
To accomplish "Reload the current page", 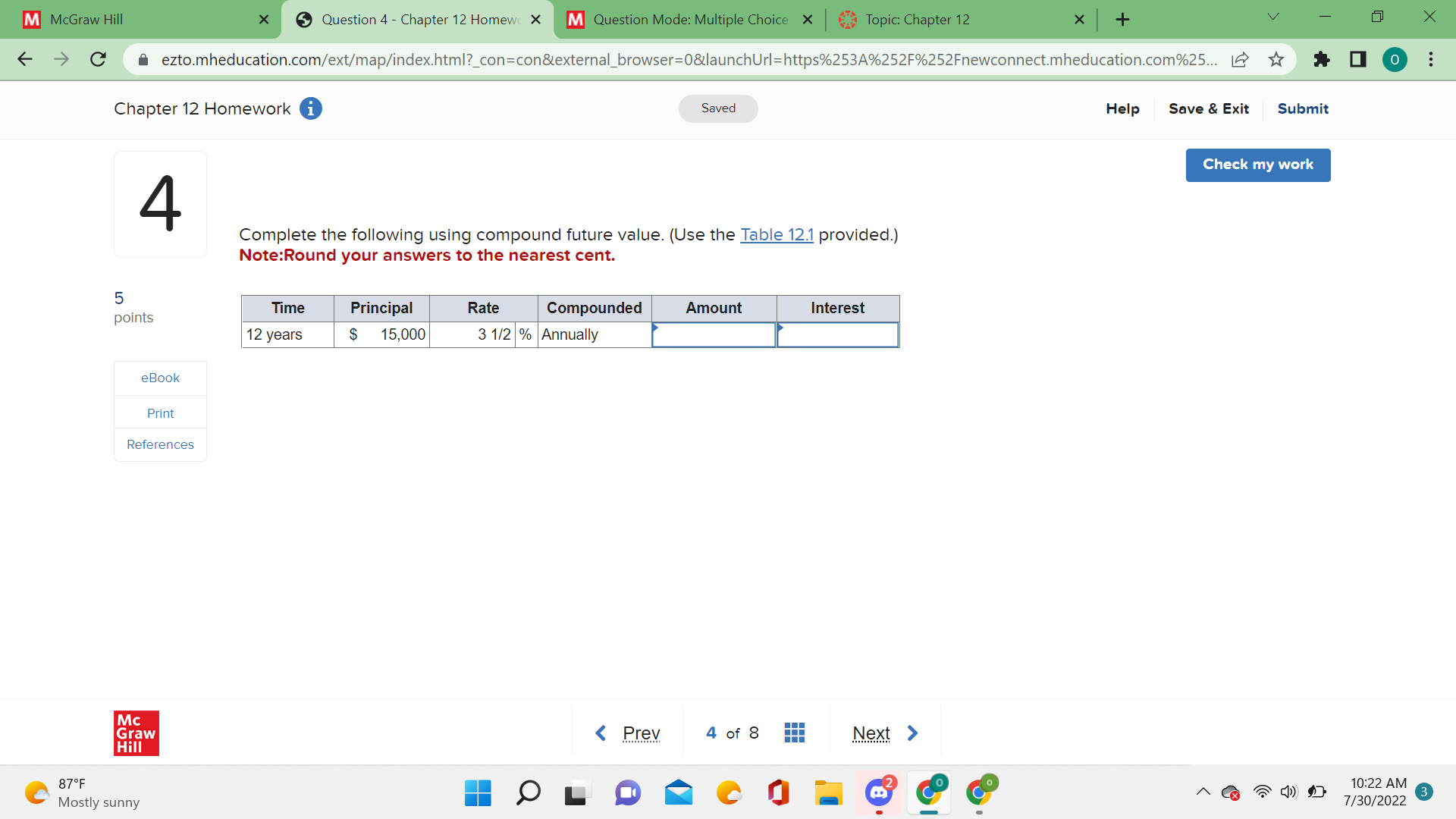I will click(x=98, y=59).
